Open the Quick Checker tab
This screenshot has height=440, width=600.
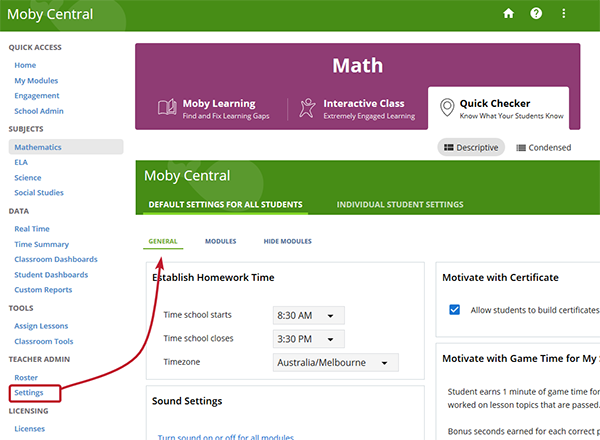tap(498, 108)
